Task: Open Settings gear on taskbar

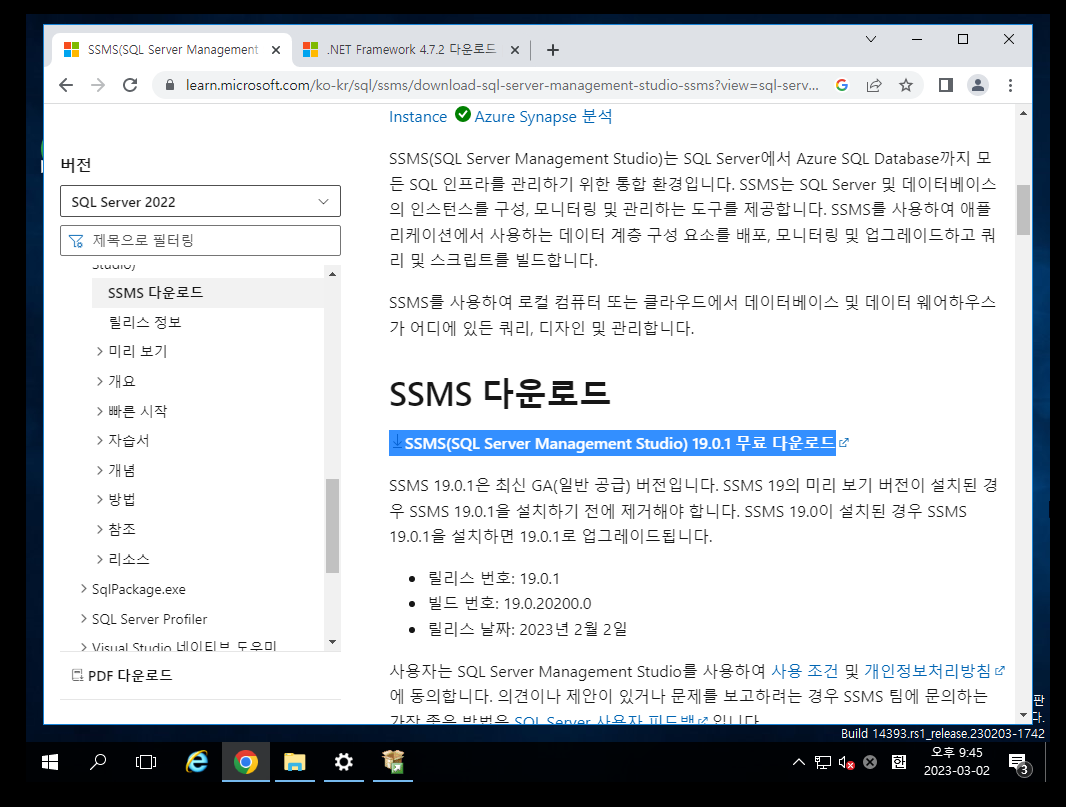Action: click(343, 762)
